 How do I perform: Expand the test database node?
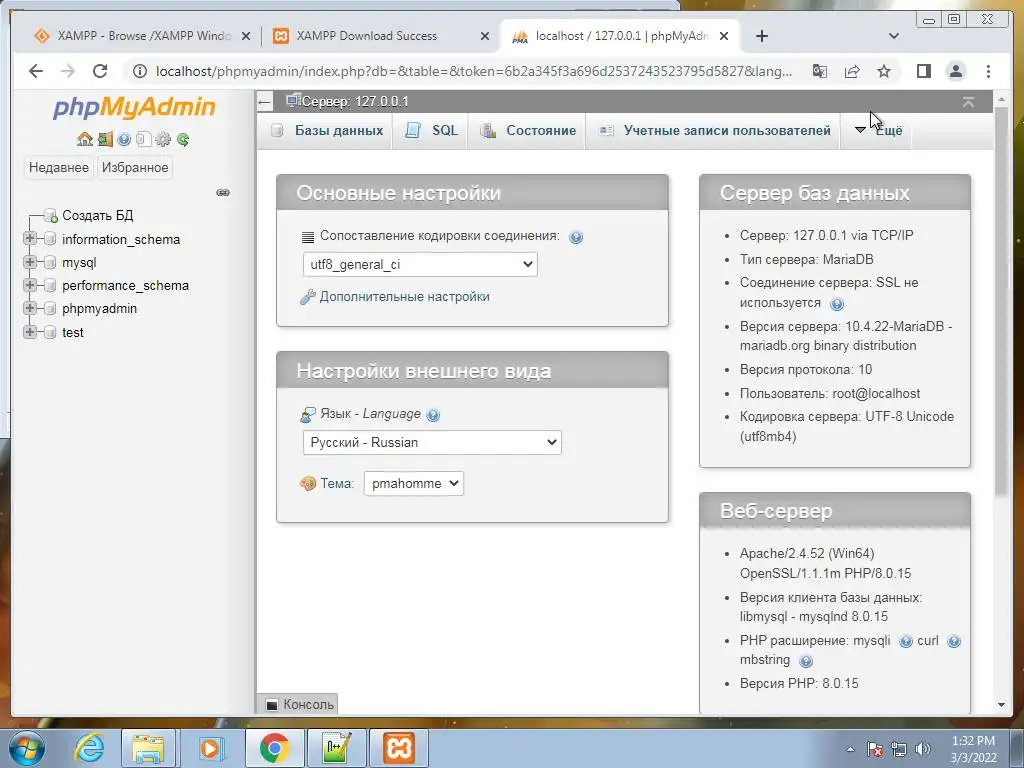(29, 332)
